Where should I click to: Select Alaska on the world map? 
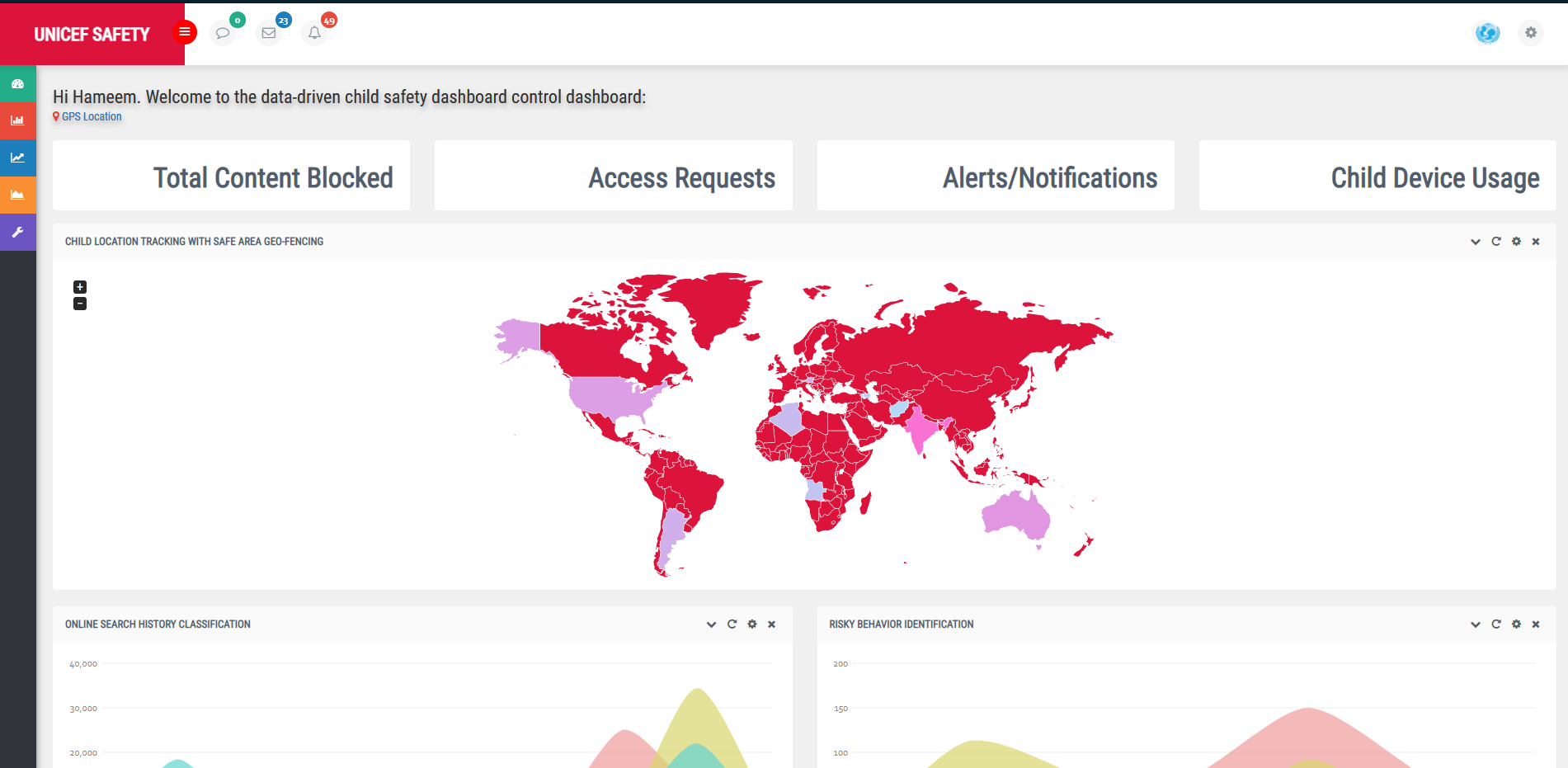(x=520, y=337)
